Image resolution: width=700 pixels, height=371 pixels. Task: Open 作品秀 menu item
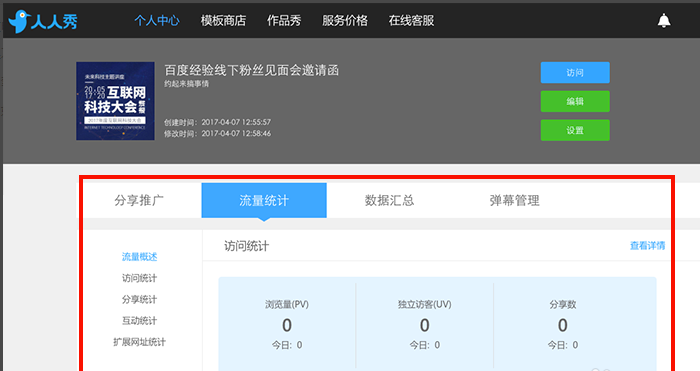[x=284, y=21]
